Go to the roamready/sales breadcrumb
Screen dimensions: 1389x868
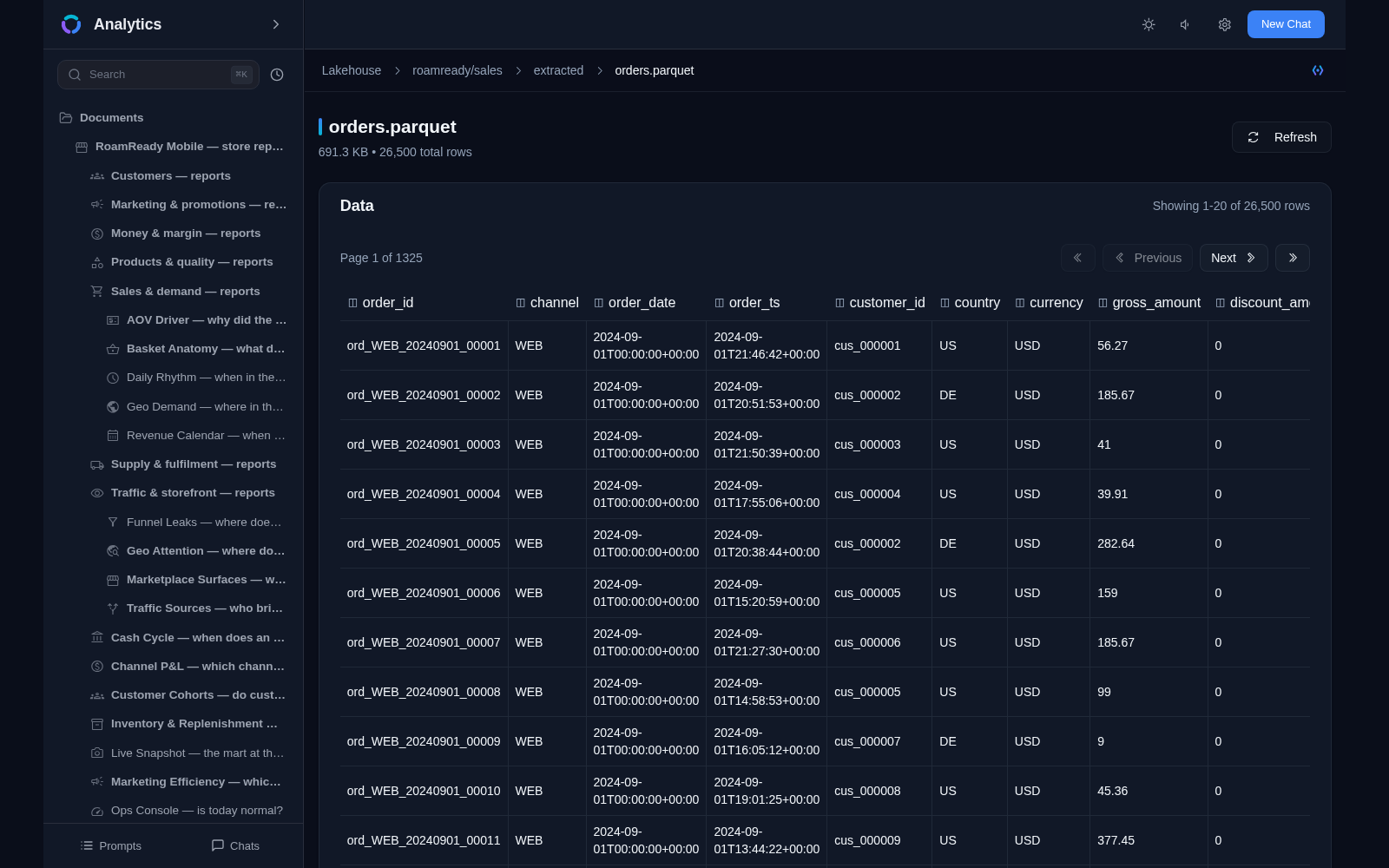click(458, 70)
